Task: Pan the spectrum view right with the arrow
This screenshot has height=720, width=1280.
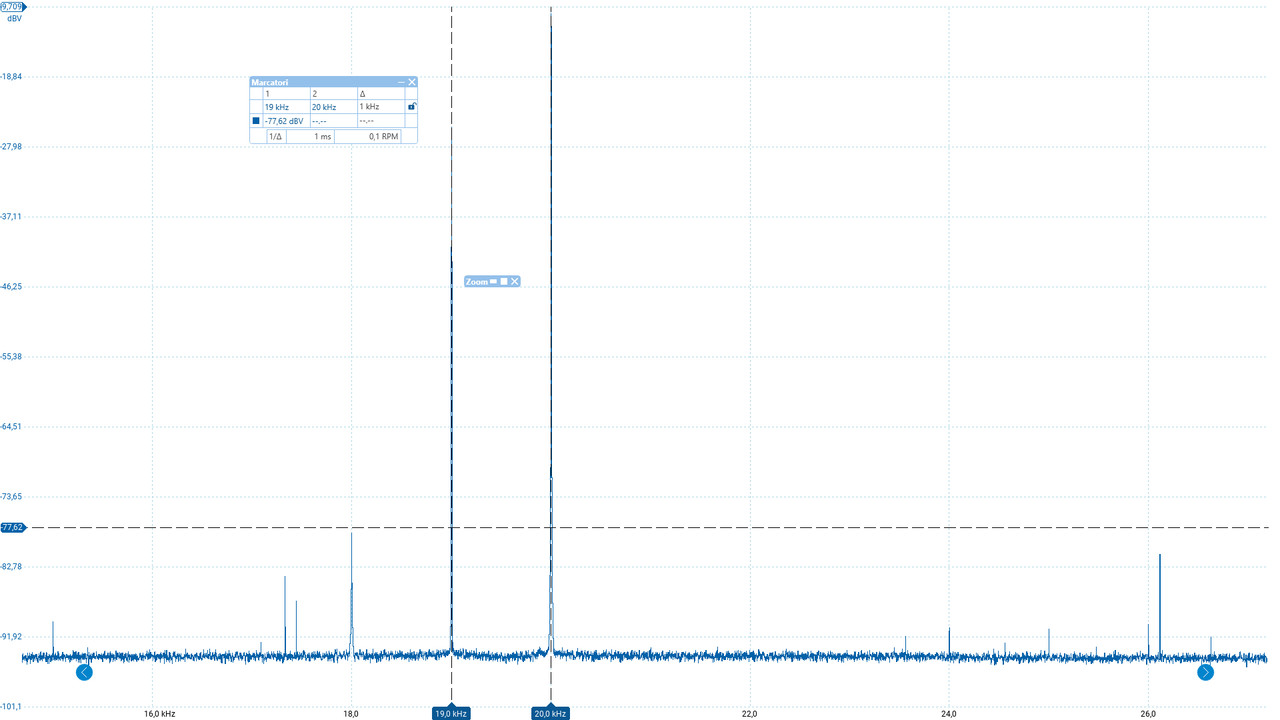Action: (1205, 672)
